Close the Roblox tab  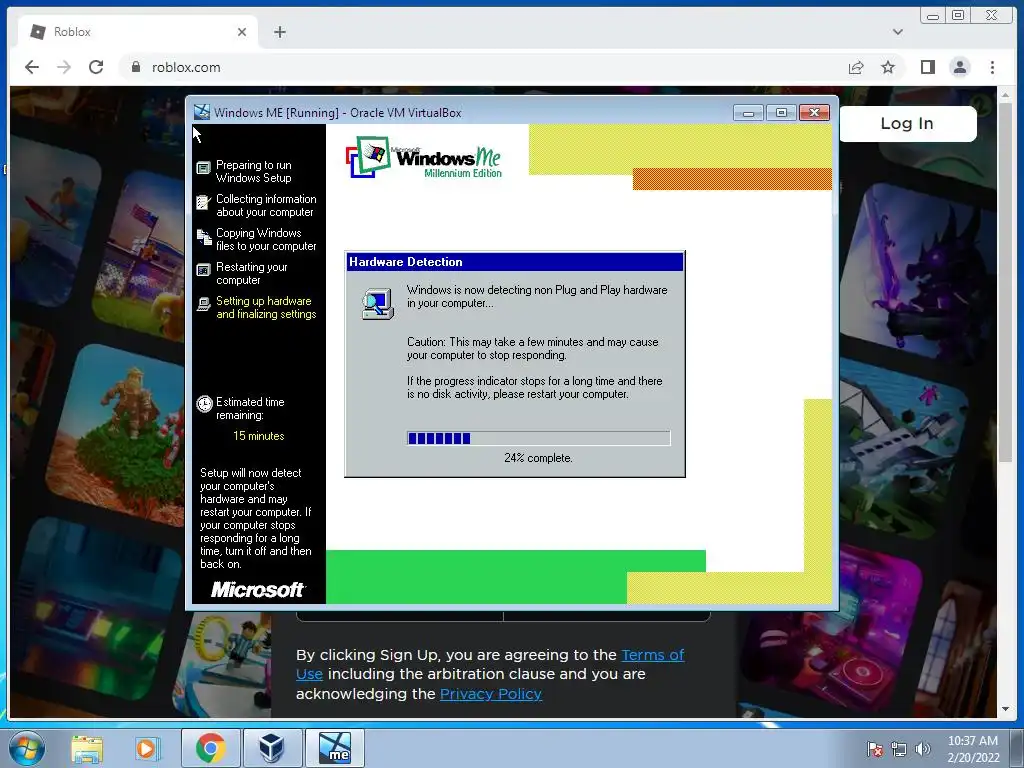tap(242, 32)
